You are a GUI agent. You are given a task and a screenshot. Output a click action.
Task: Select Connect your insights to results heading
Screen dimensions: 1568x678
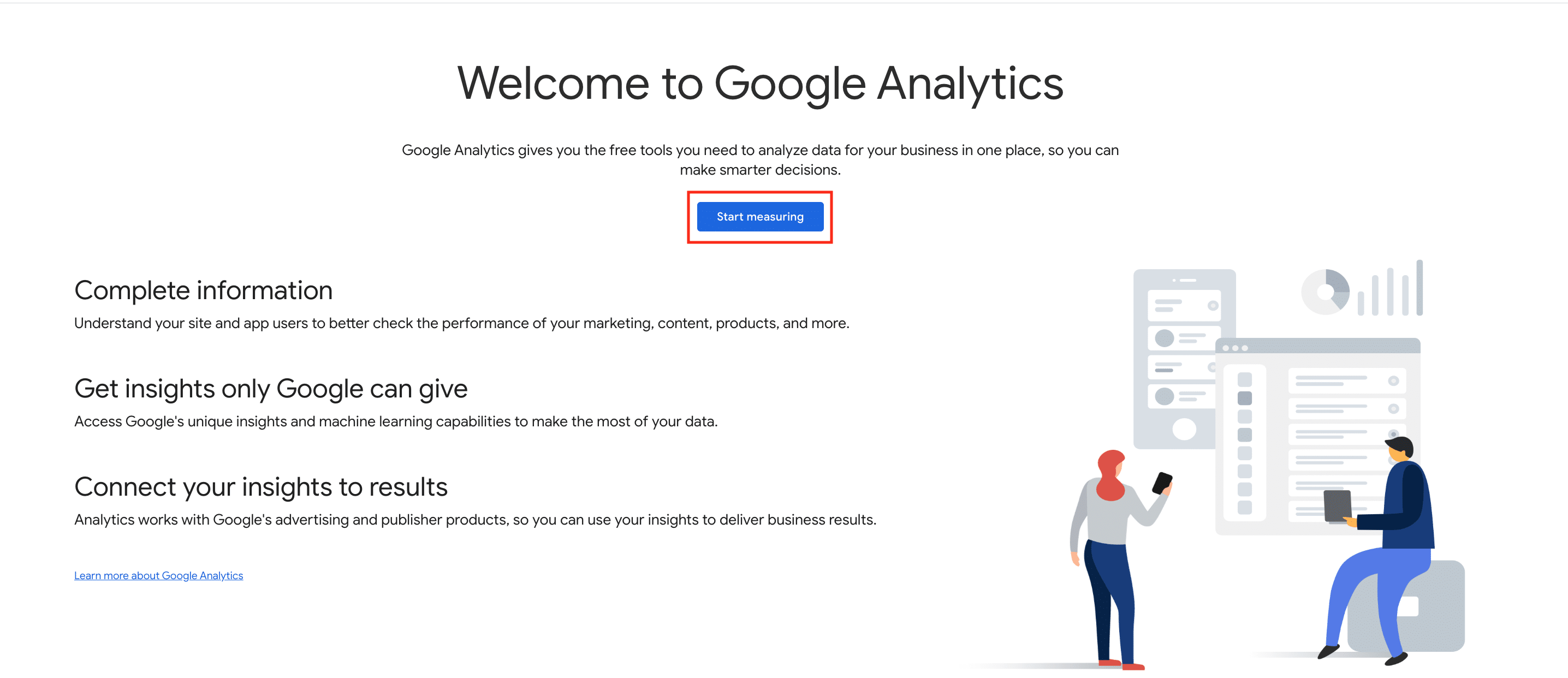pyautogui.click(x=260, y=487)
